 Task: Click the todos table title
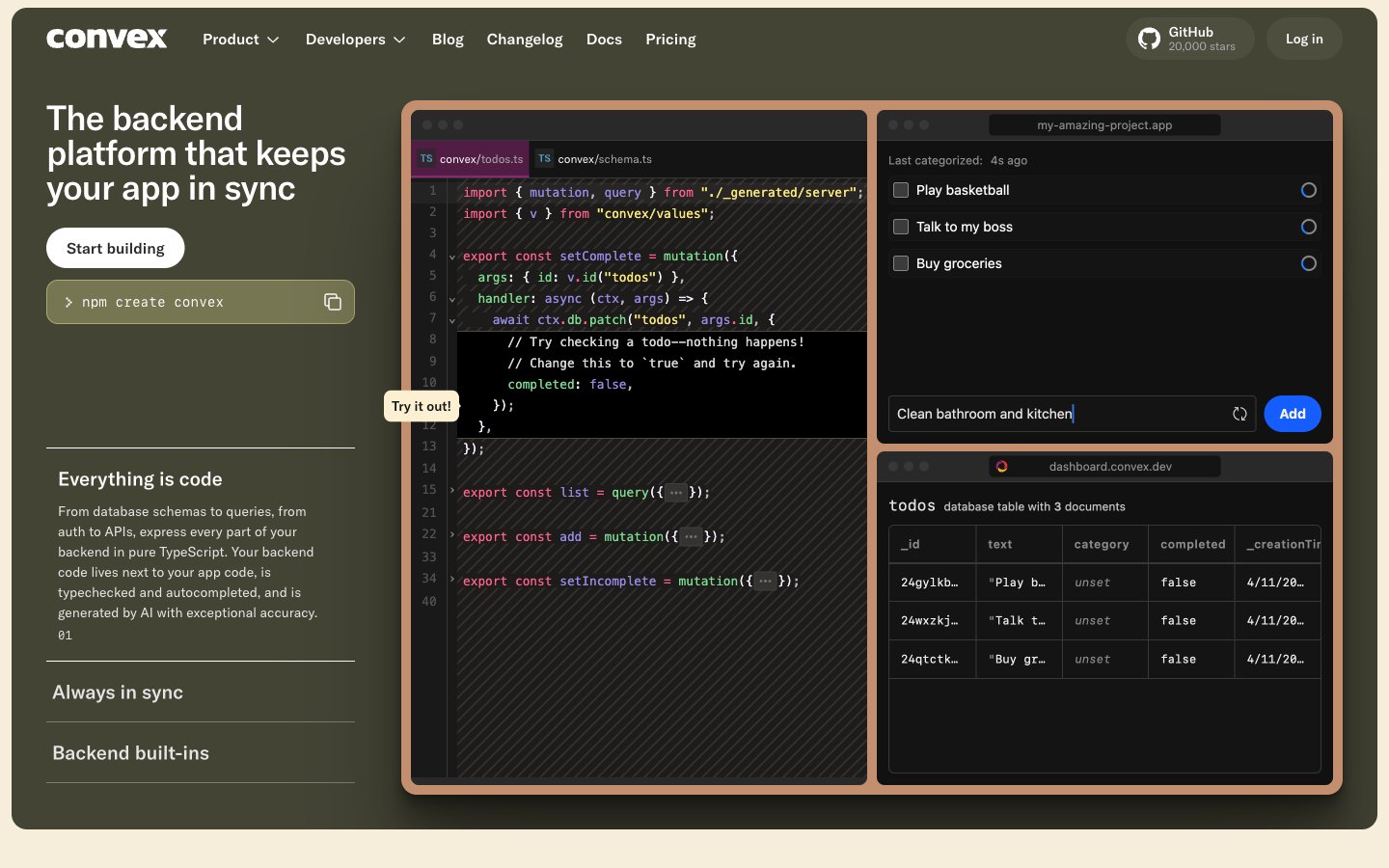tap(912, 505)
